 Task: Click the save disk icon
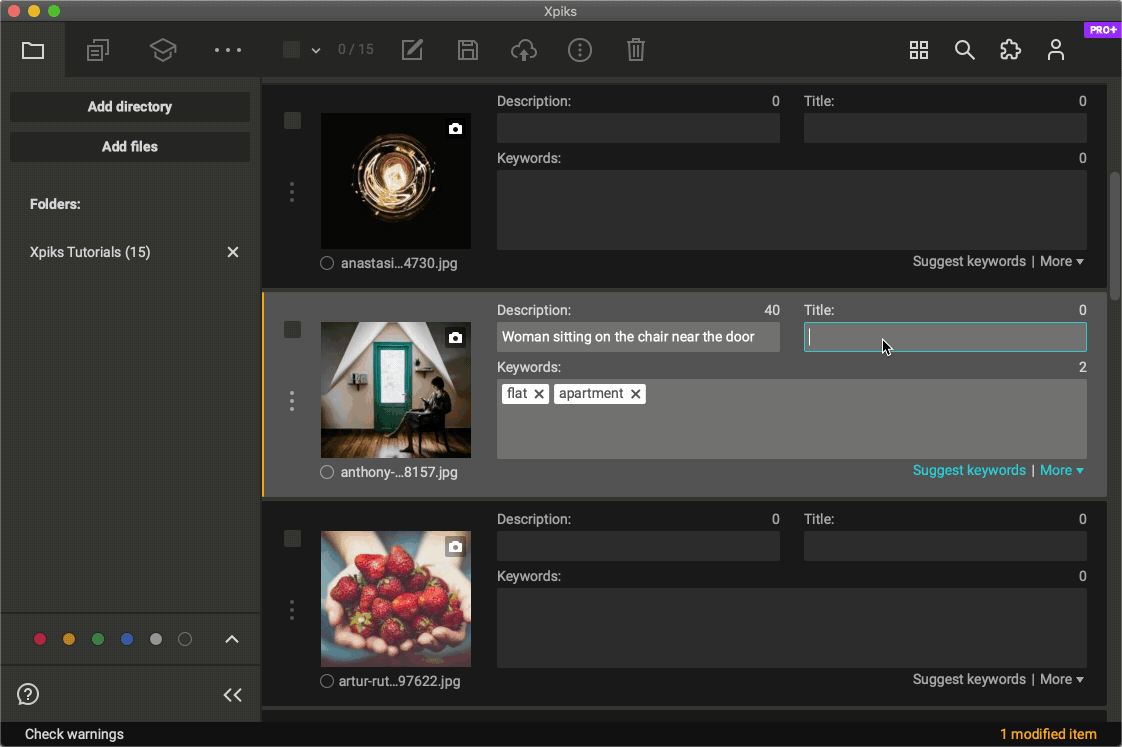click(468, 50)
